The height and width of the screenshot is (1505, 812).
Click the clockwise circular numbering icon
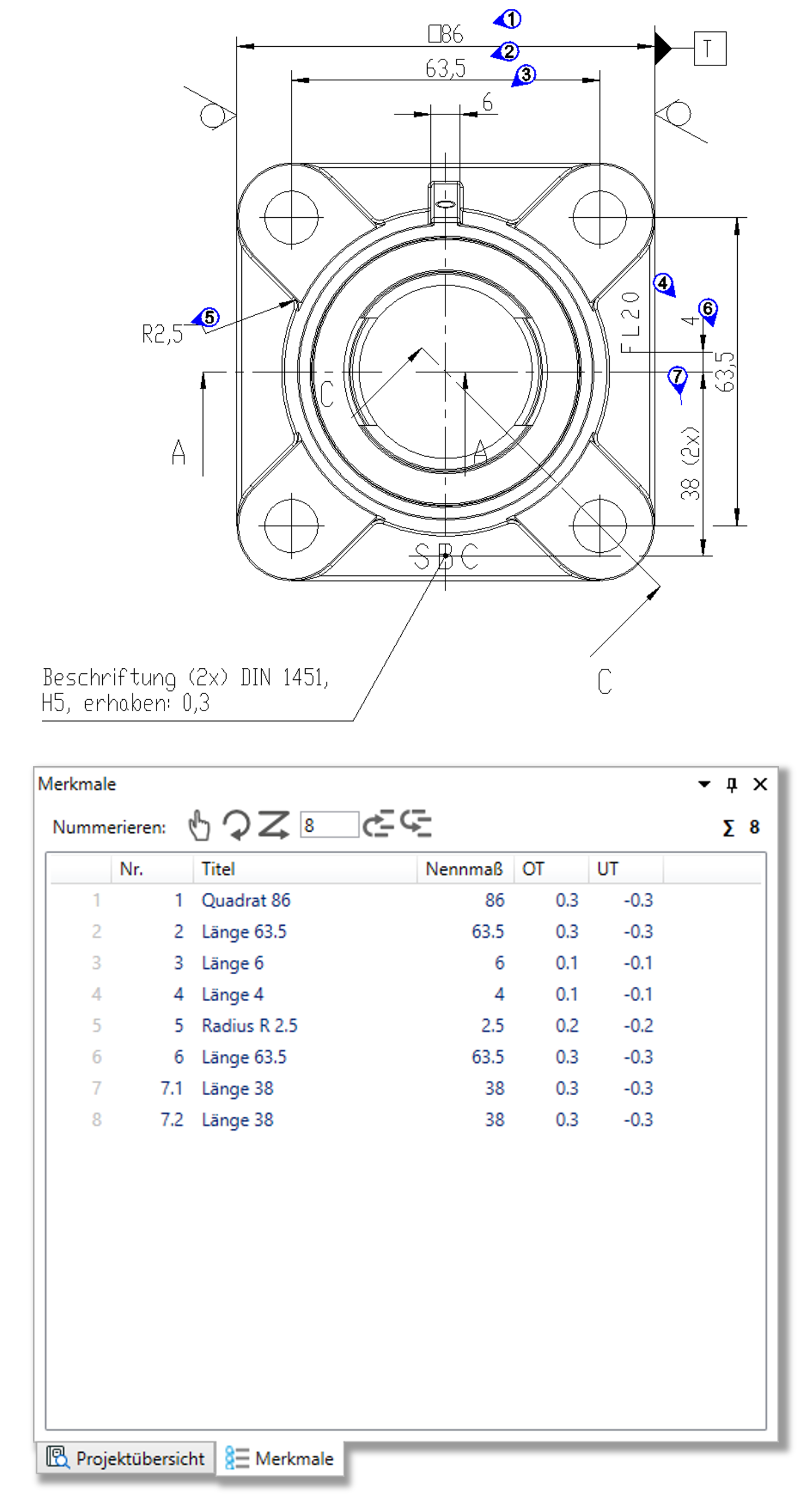pyautogui.click(x=236, y=826)
